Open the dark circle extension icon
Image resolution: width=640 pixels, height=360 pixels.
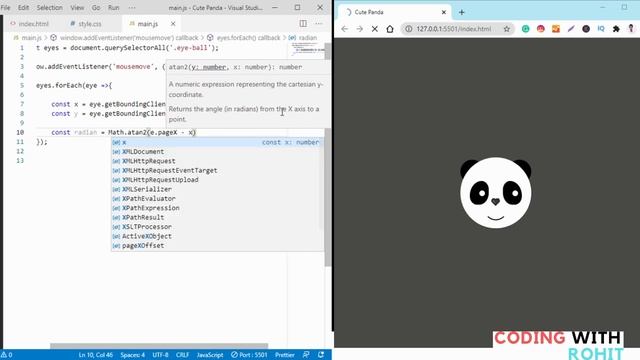point(586,29)
